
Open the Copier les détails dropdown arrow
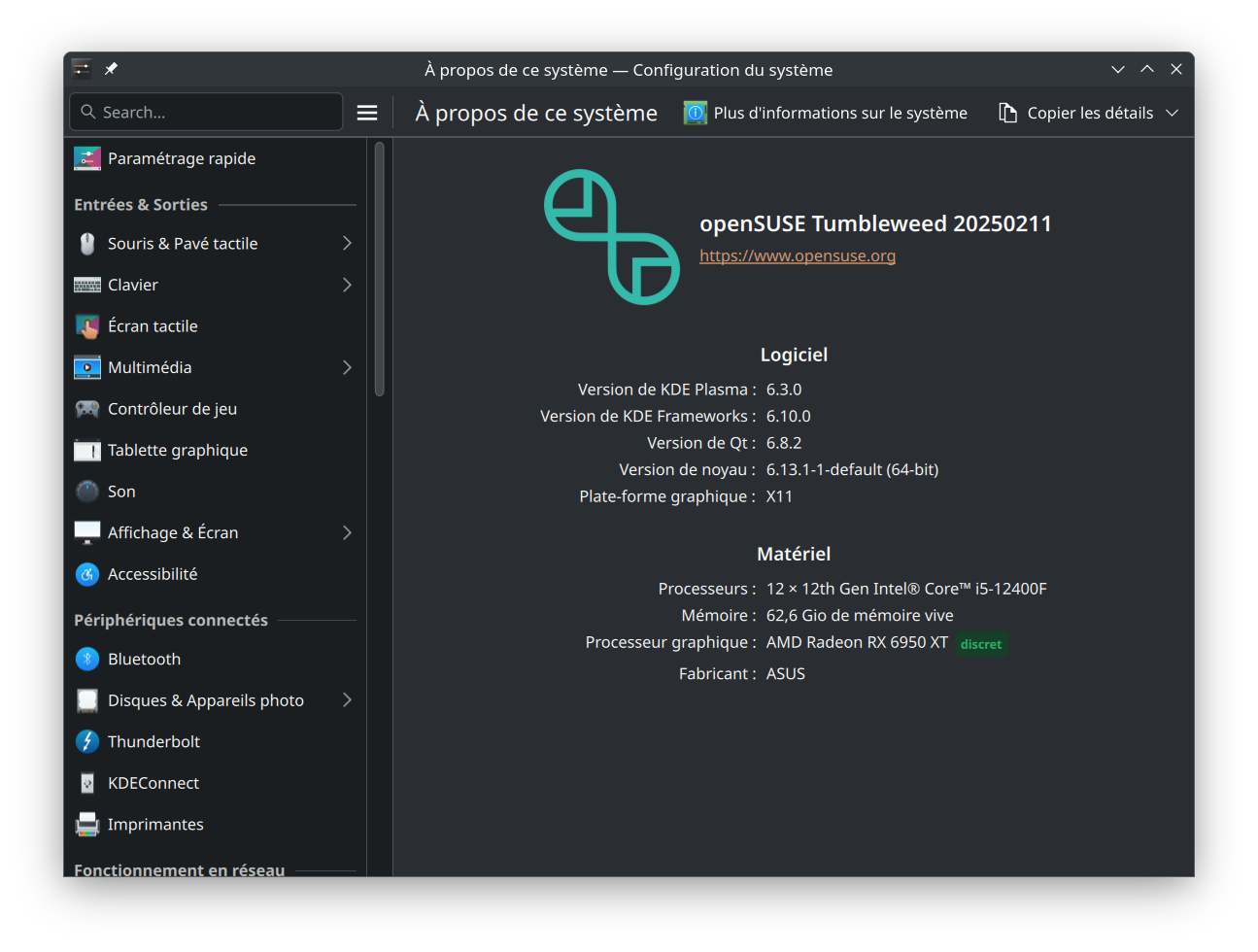[x=1173, y=113]
